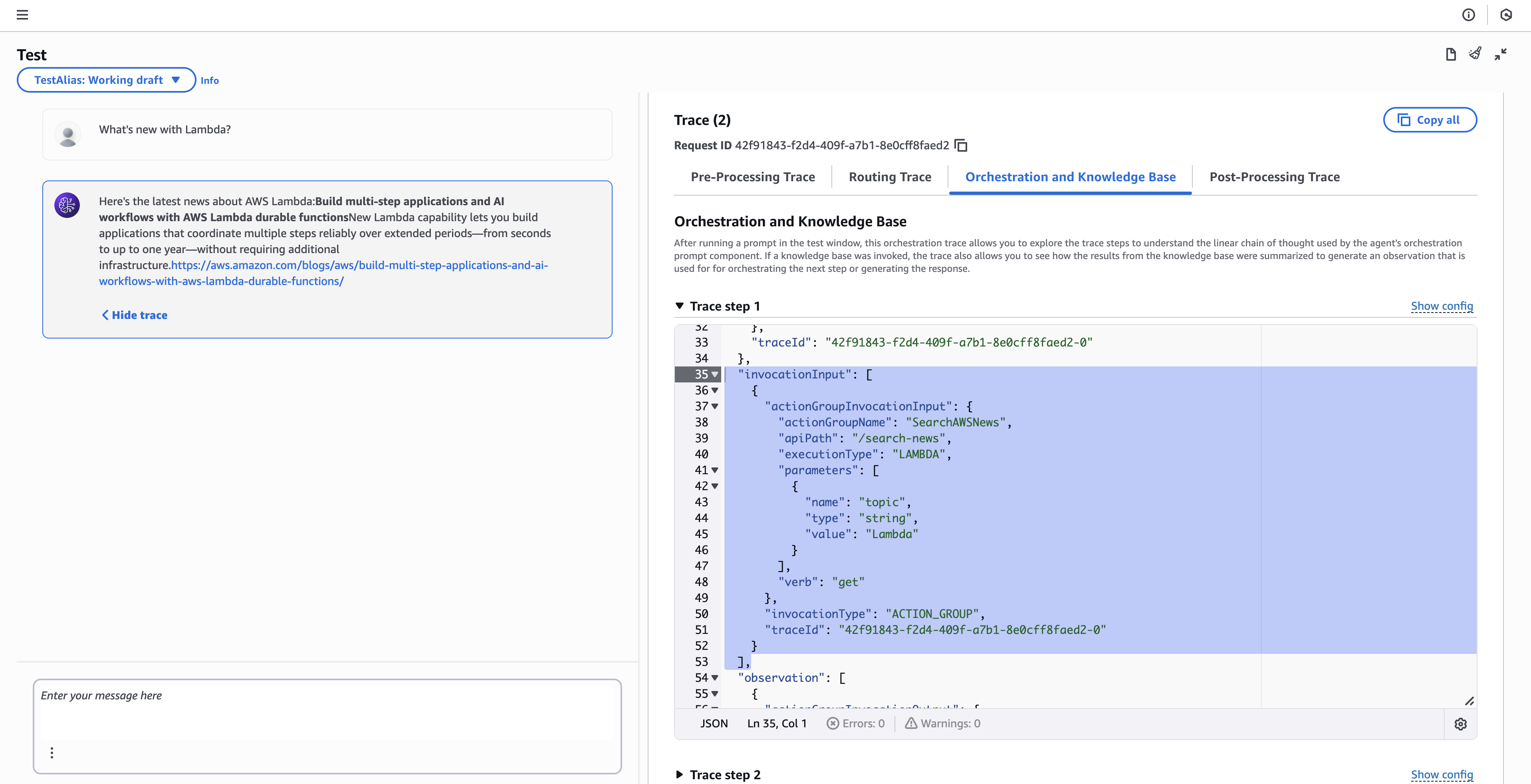Image resolution: width=1531 pixels, height=784 pixels.
Task: Switch to the Pre-Processing Trace tab
Action: (752, 177)
